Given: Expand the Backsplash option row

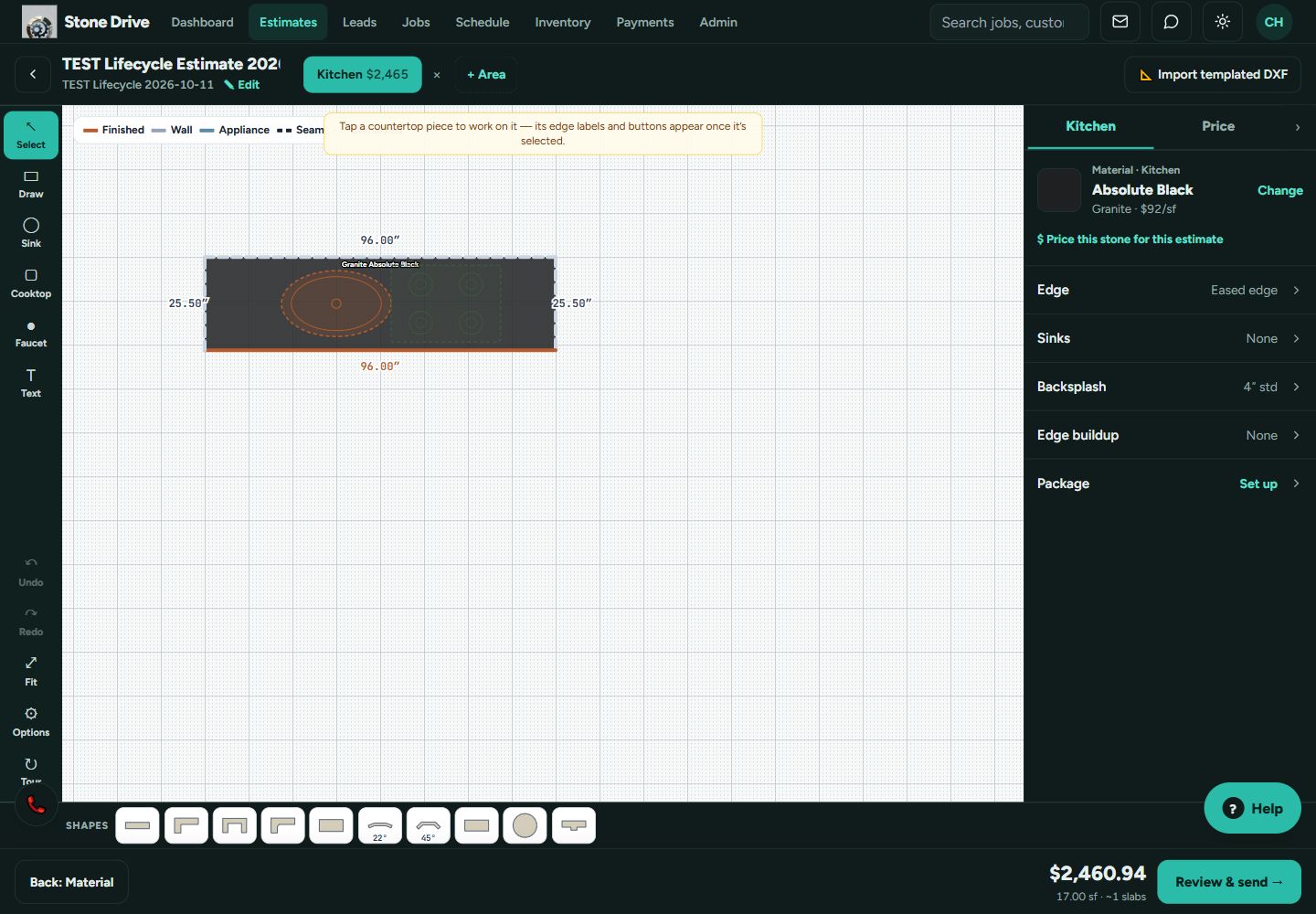Looking at the screenshot, I should (x=1170, y=387).
